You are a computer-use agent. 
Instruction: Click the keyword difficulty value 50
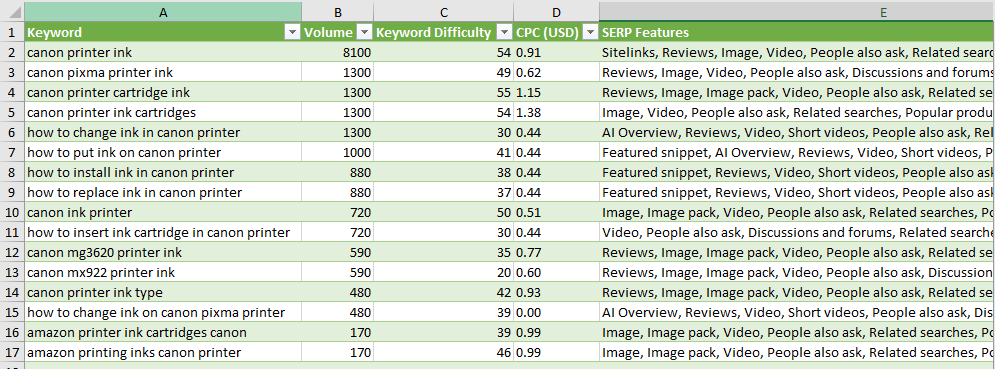pos(444,213)
